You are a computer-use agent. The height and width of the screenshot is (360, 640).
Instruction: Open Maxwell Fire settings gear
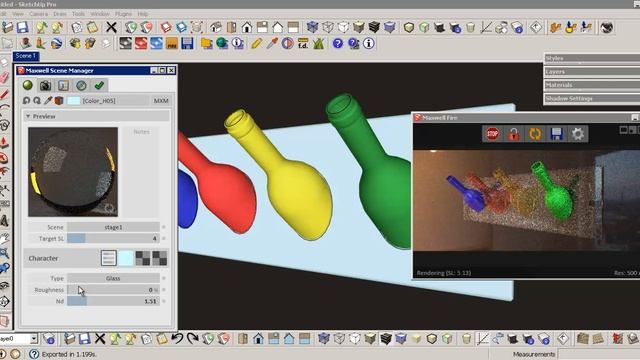[578, 133]
